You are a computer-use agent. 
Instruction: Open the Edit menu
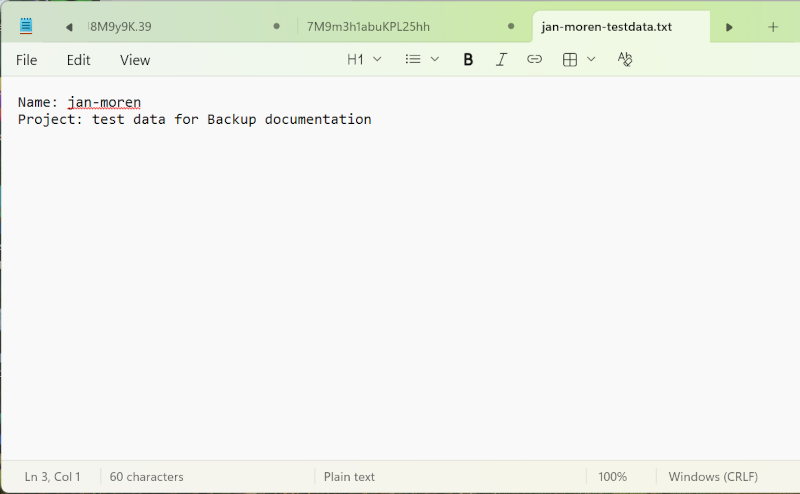pos(79,60)
